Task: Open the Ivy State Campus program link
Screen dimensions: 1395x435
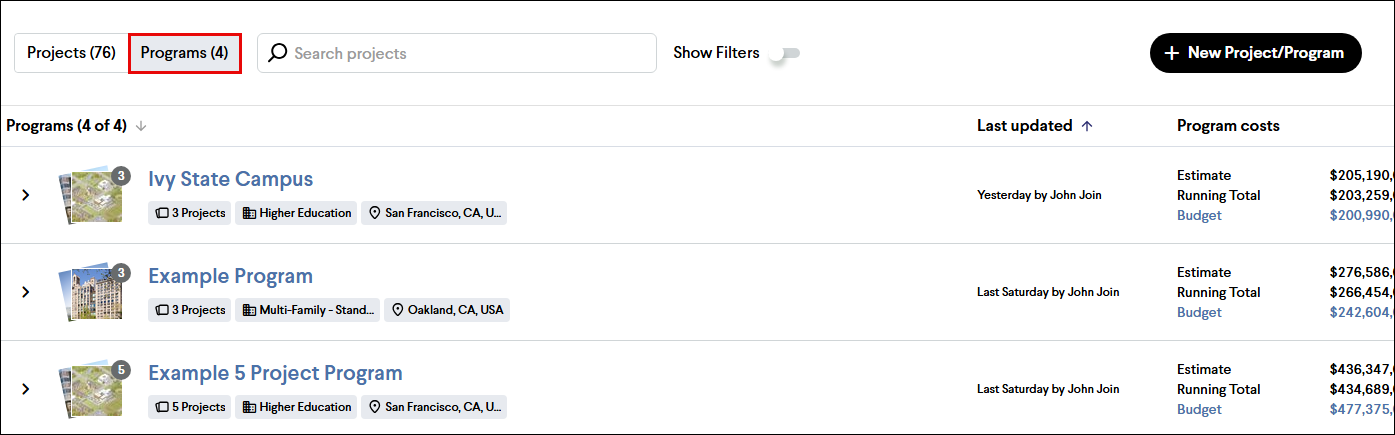Action: coord(230,180)
